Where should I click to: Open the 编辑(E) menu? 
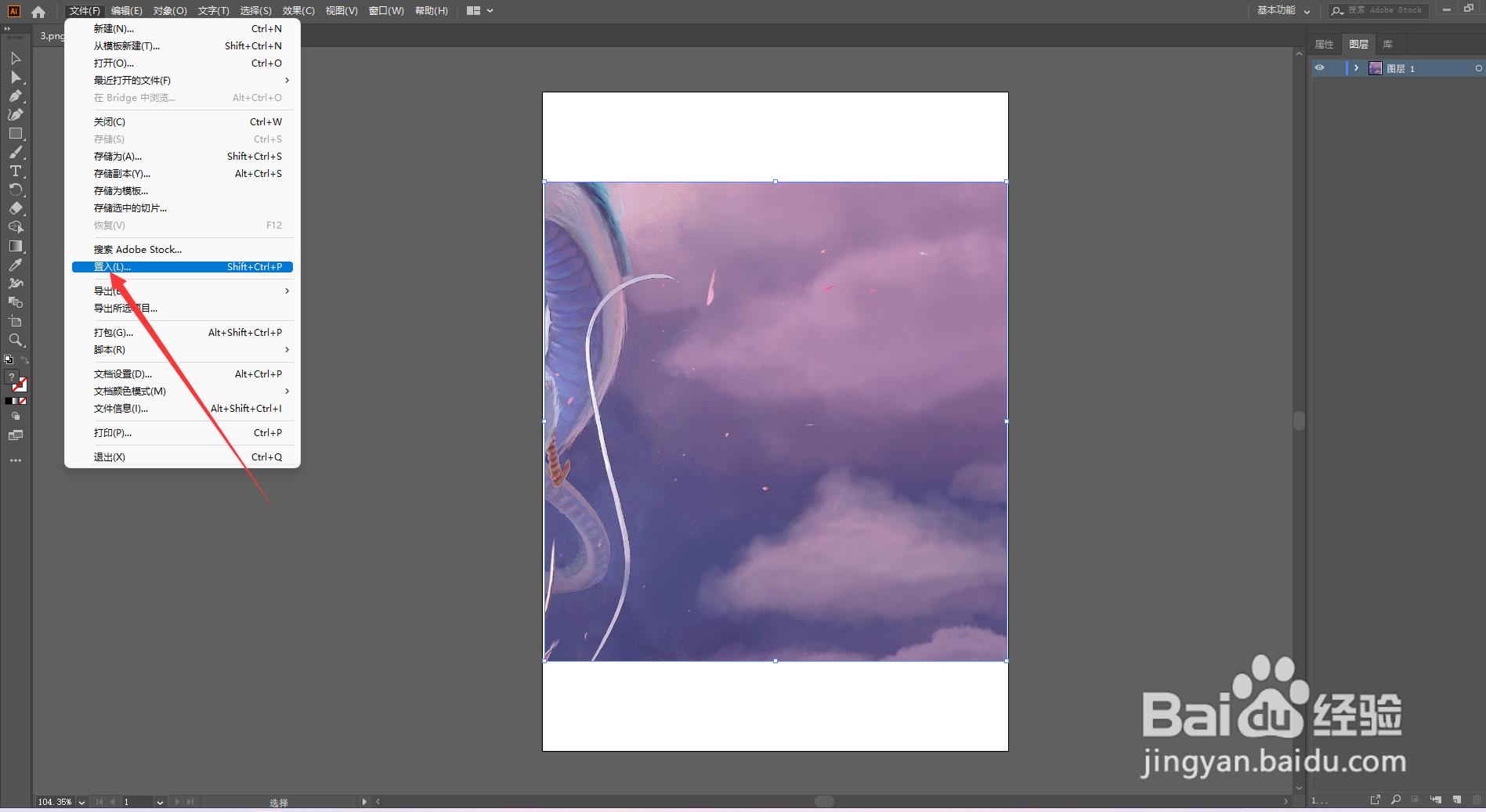pos(127,11)
